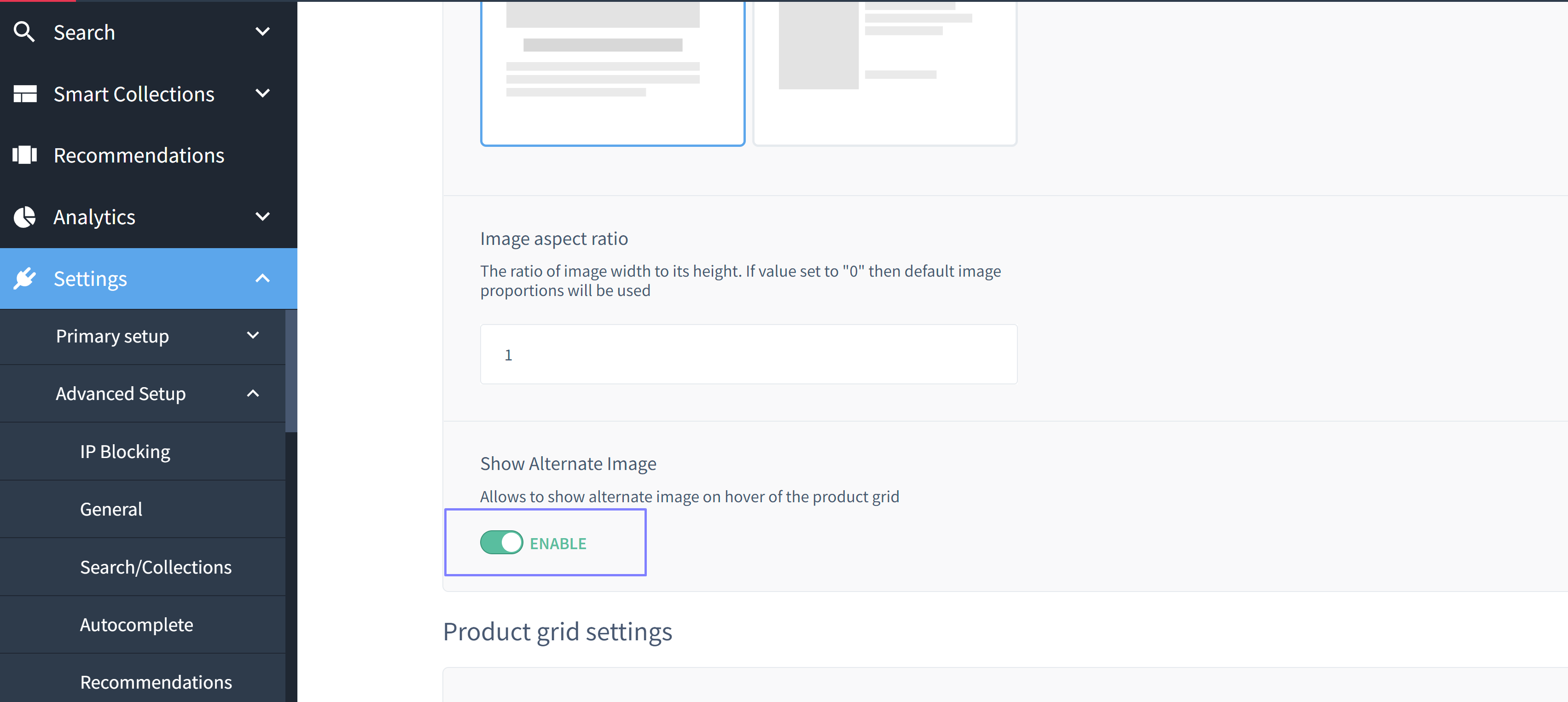Click the Settings plug icon
The image size is (1568, 702).
coord(25,278)
